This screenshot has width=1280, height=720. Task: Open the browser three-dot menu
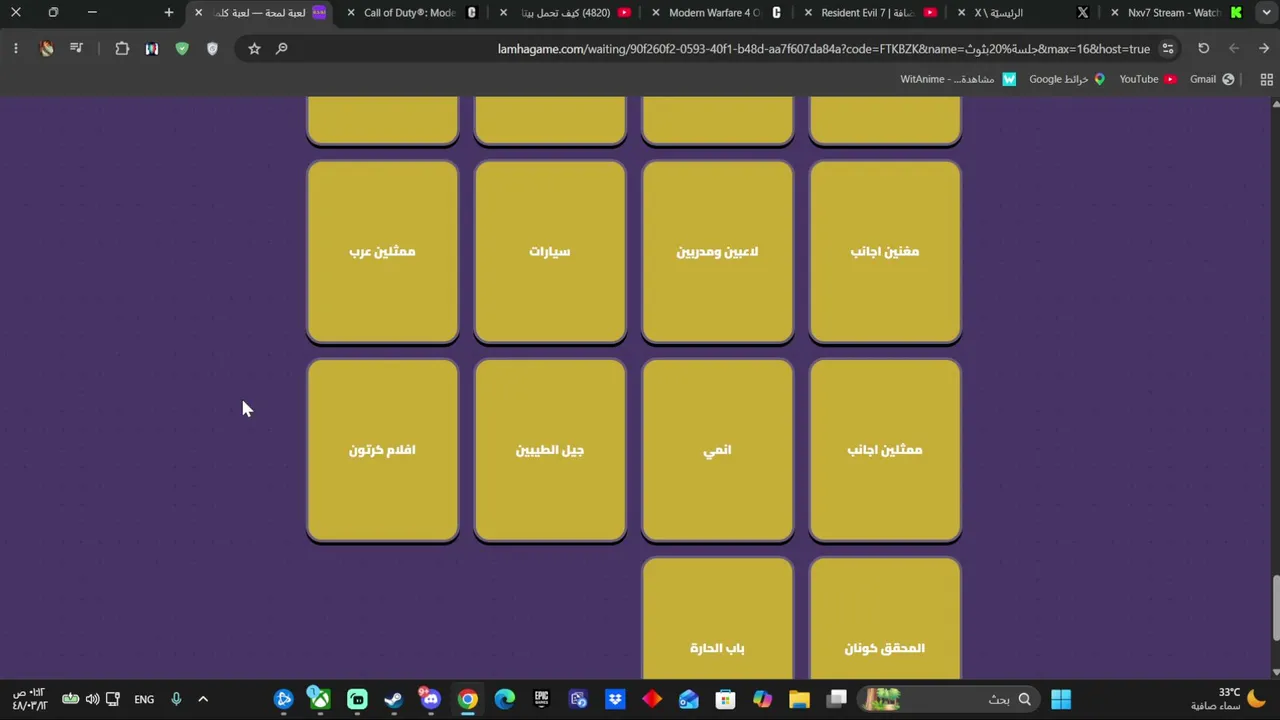tap(16, 48)
